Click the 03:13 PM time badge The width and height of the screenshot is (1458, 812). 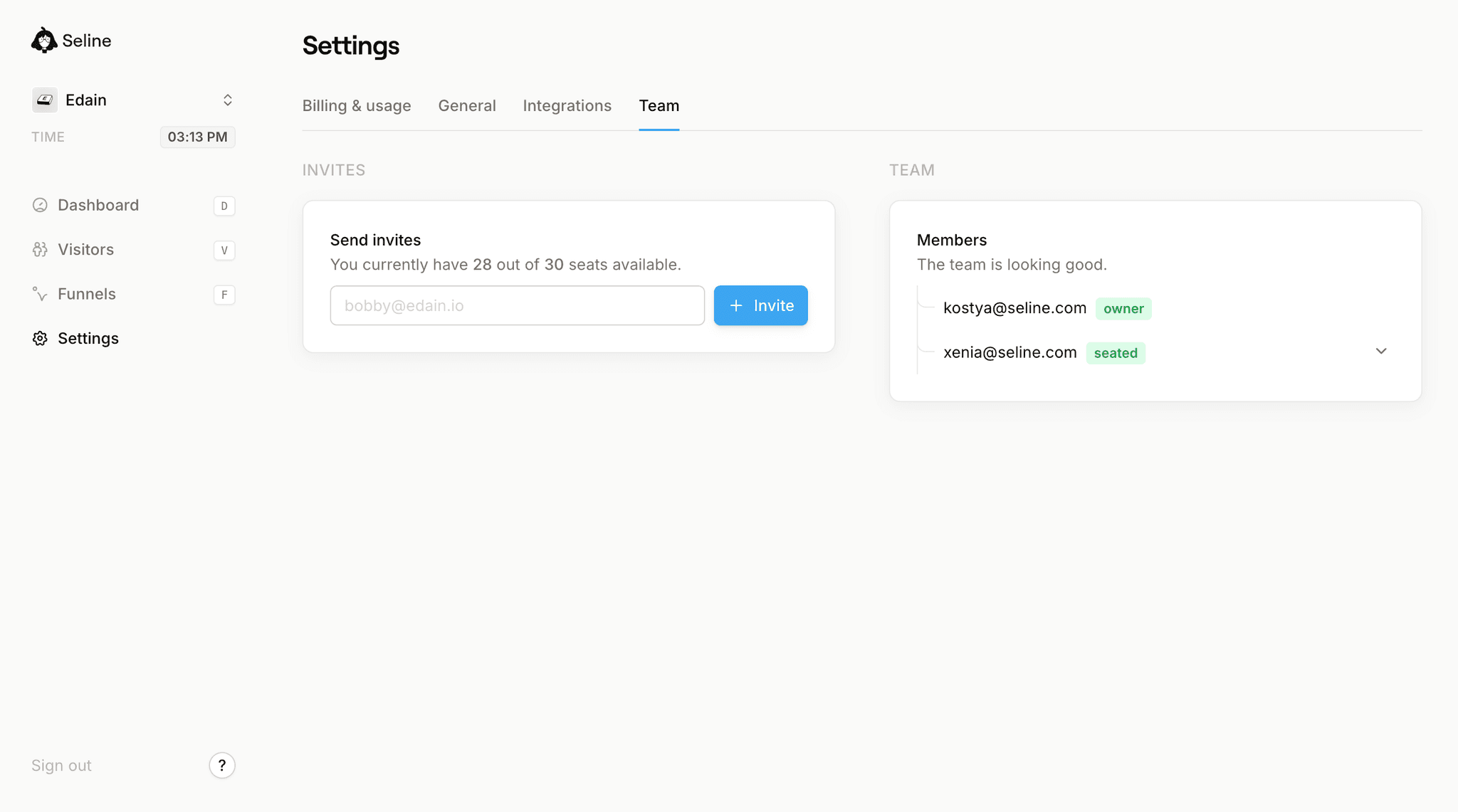click(x=197, y=137)
